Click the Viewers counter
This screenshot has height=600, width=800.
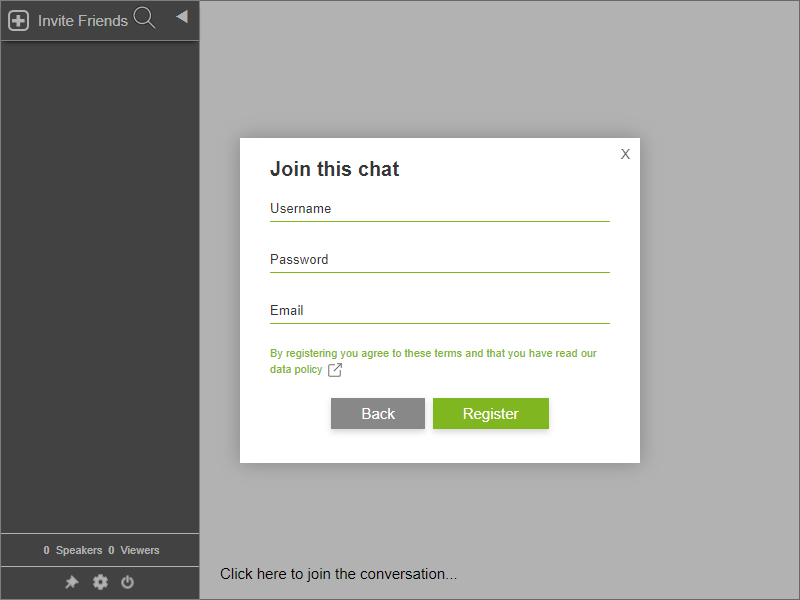(x=131, y=550)
